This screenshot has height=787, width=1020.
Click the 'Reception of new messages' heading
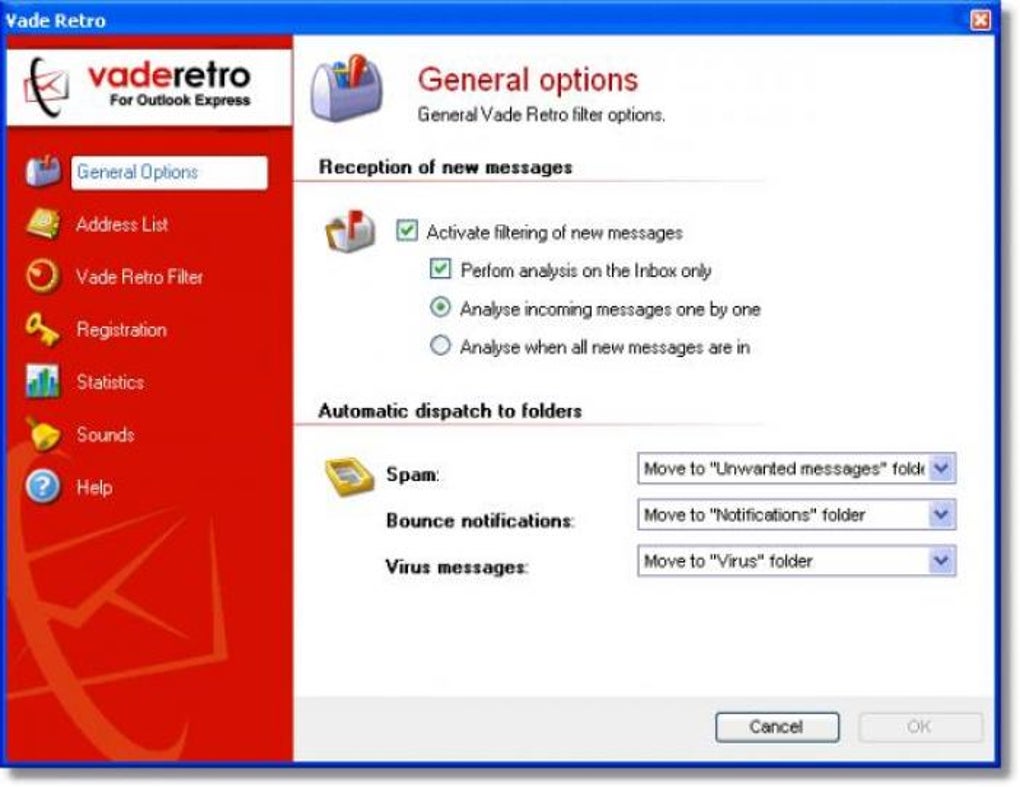pos(446,167)
